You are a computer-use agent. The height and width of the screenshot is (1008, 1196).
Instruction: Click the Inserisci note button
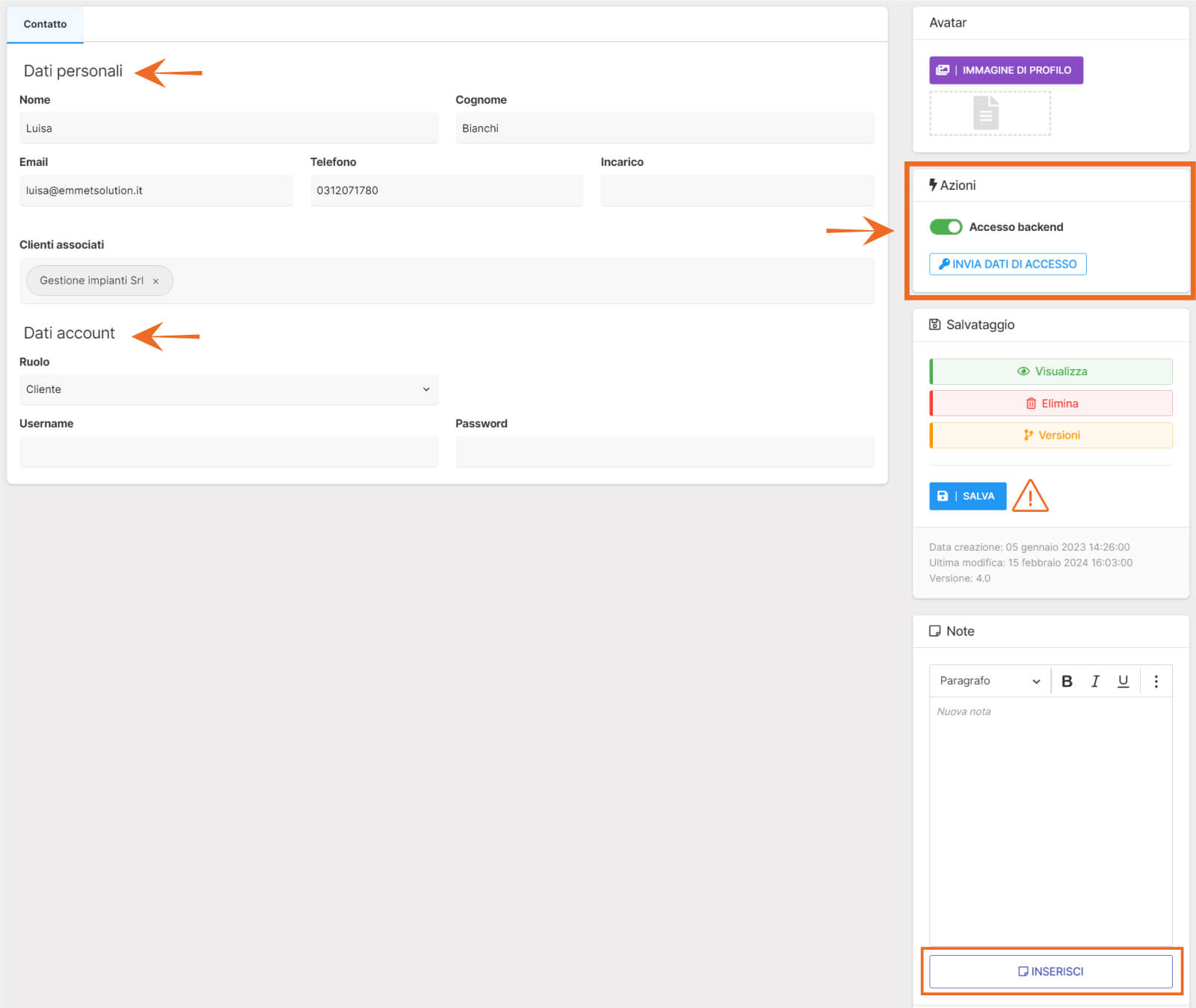1050,971
